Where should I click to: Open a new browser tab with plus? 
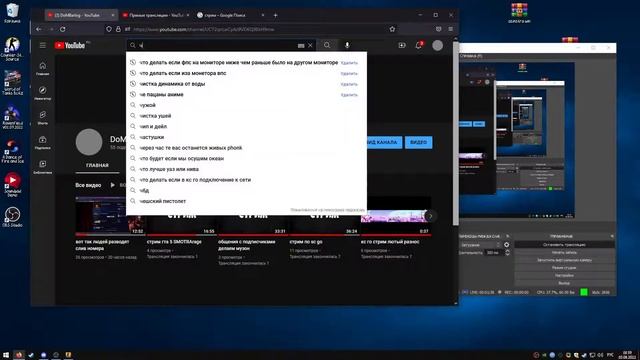tap(276, 15)
